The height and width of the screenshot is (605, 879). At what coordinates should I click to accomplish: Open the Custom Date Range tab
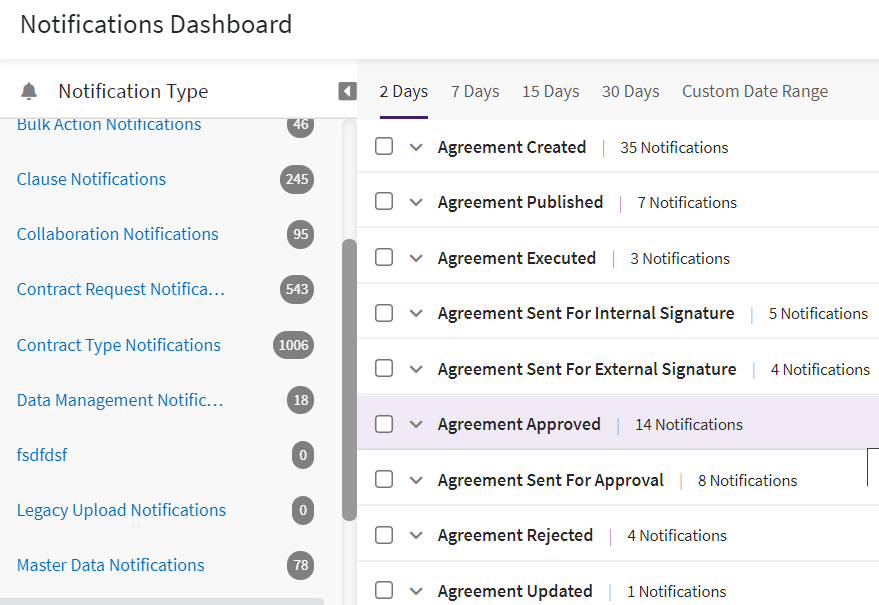[755, 92]
